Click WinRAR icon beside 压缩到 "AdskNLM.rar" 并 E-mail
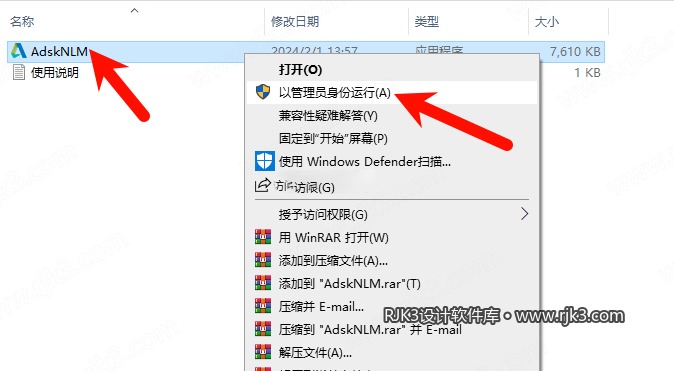This screenshot has height=371, width=674. point(263,329)
